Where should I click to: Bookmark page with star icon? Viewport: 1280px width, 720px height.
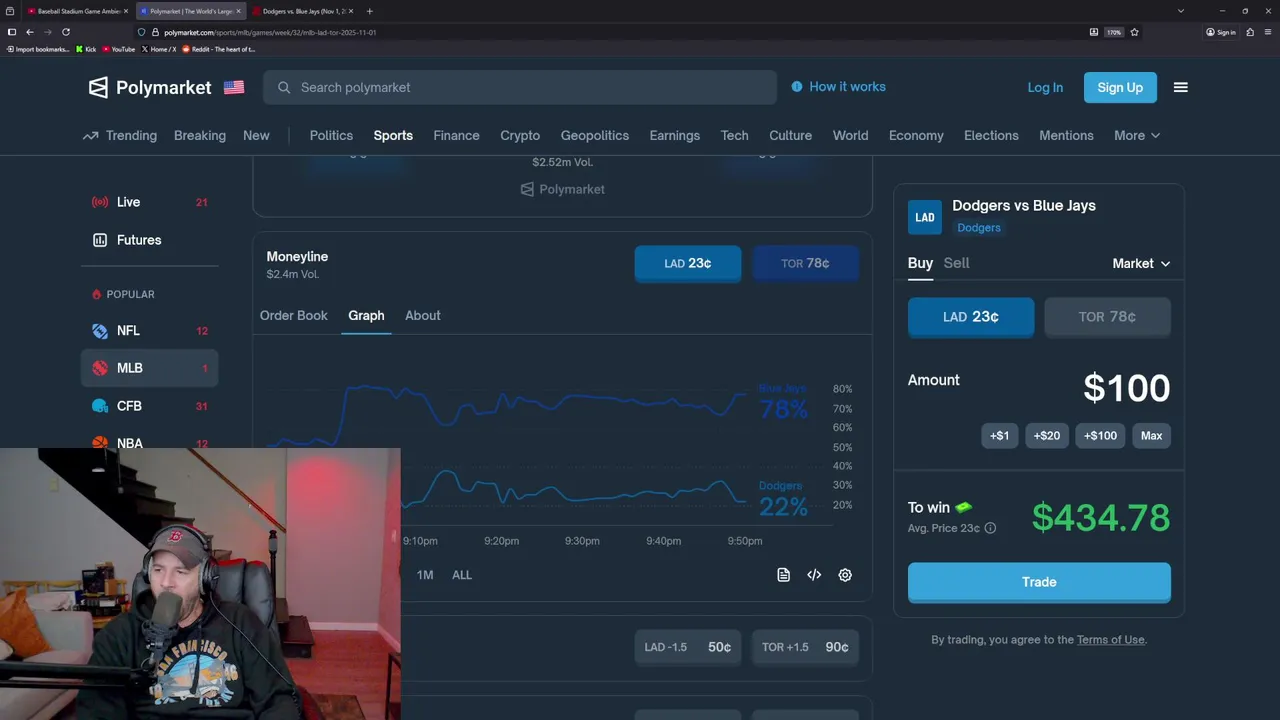[x=1134, y=32]
